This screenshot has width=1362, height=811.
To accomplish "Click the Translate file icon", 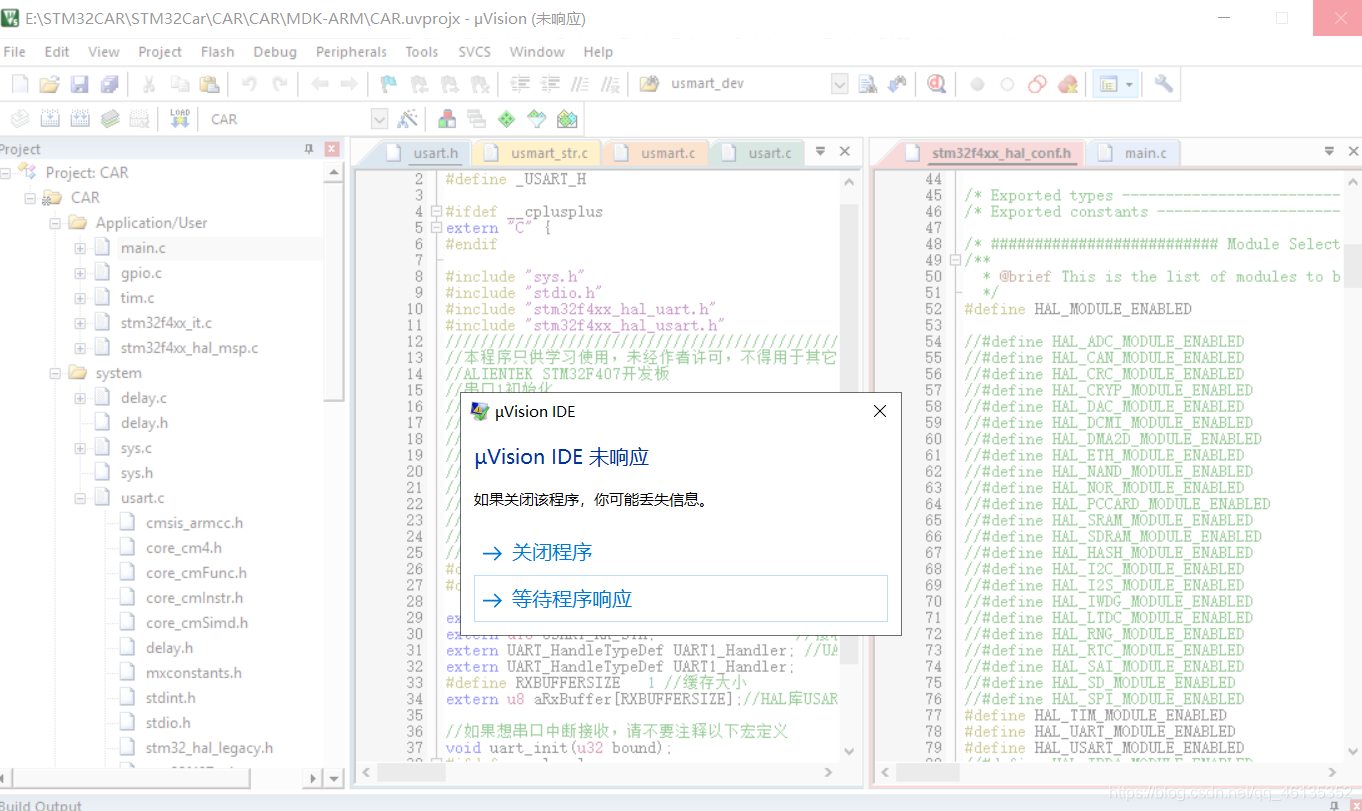I will [x=19, y=119].
